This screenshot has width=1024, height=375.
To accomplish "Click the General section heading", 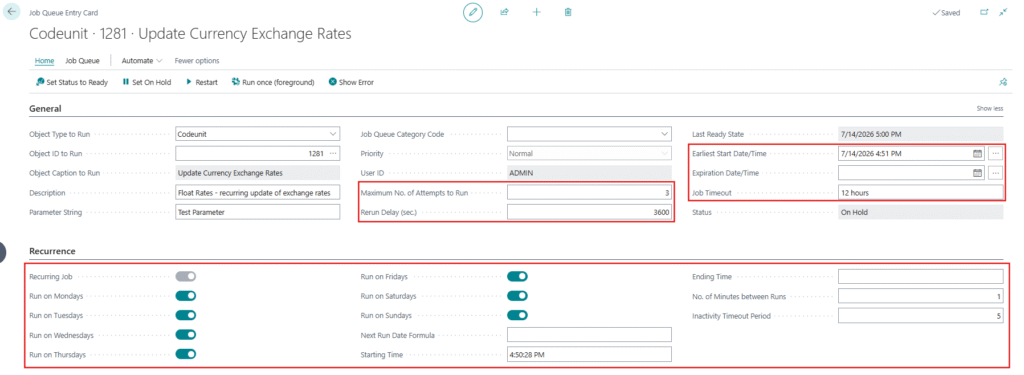I will click(x=45, y=108).
